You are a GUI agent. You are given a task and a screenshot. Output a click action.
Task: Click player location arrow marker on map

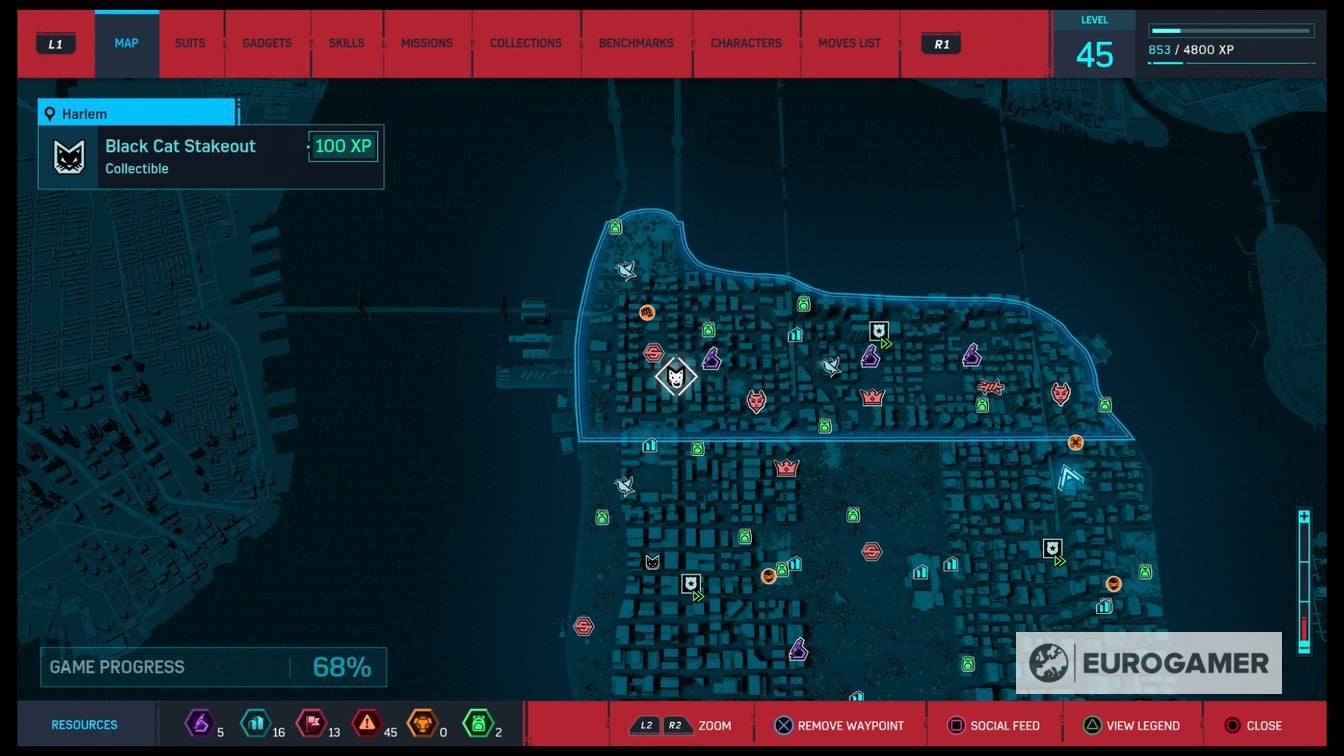pos(1071,477)
